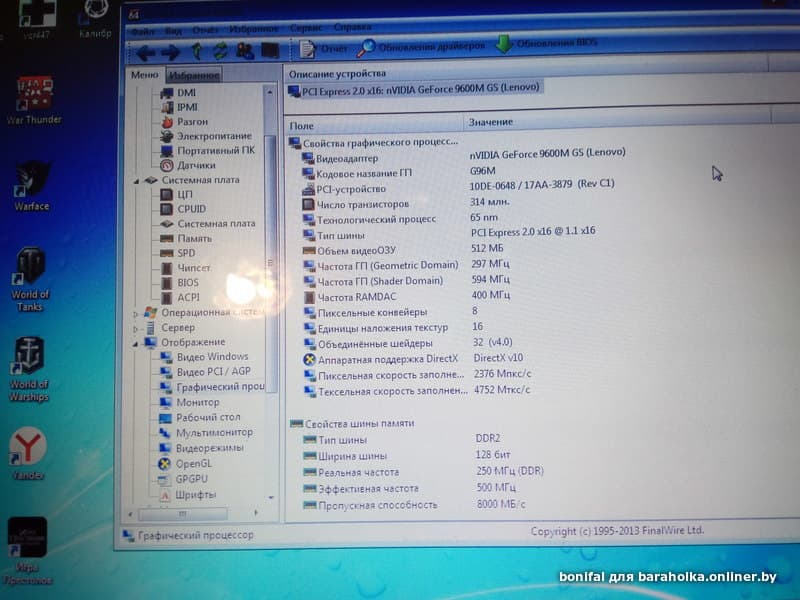The image size is (800, 600).
Task: Open the Отчет report button
Action: pos(323,49)
